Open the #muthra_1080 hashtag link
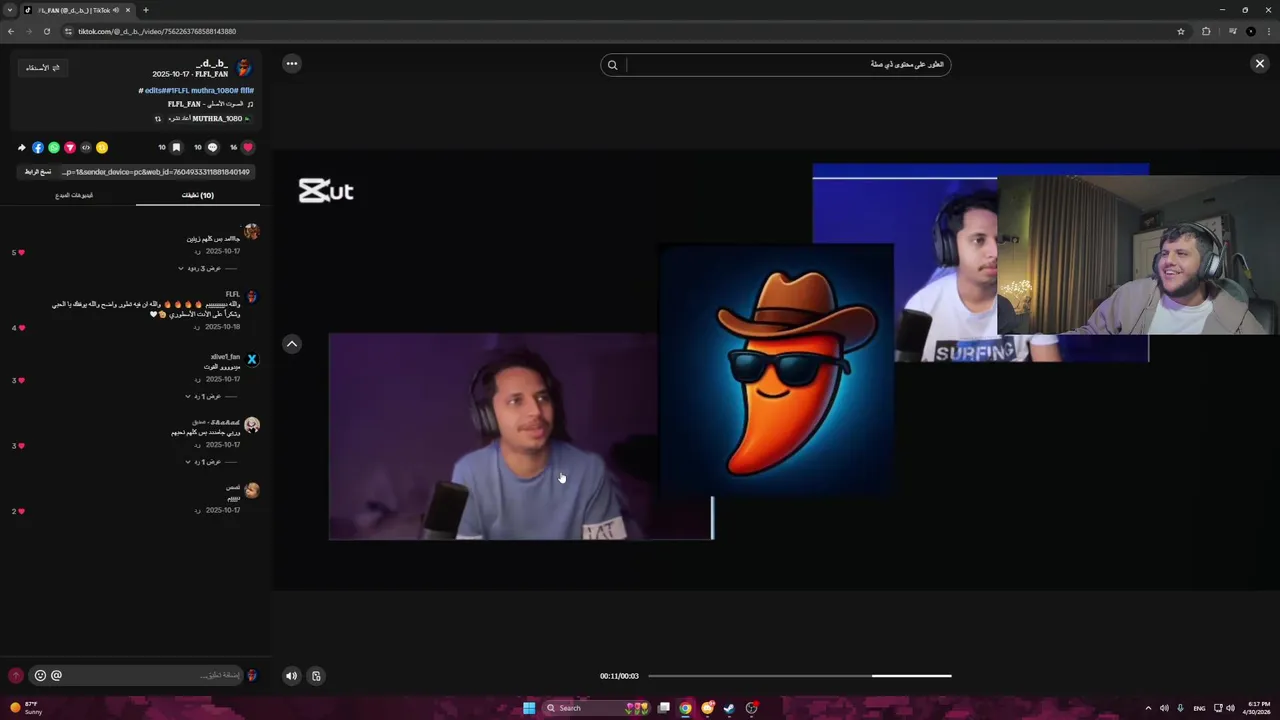The width and height of the screenshot is (1280, 720). [215, 90]
